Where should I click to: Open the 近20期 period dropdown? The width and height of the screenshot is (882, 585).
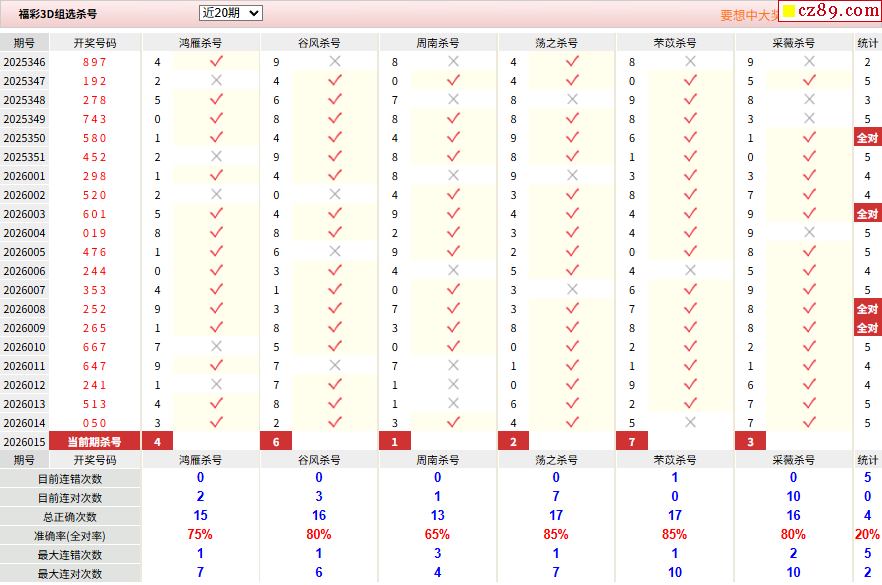230,13
